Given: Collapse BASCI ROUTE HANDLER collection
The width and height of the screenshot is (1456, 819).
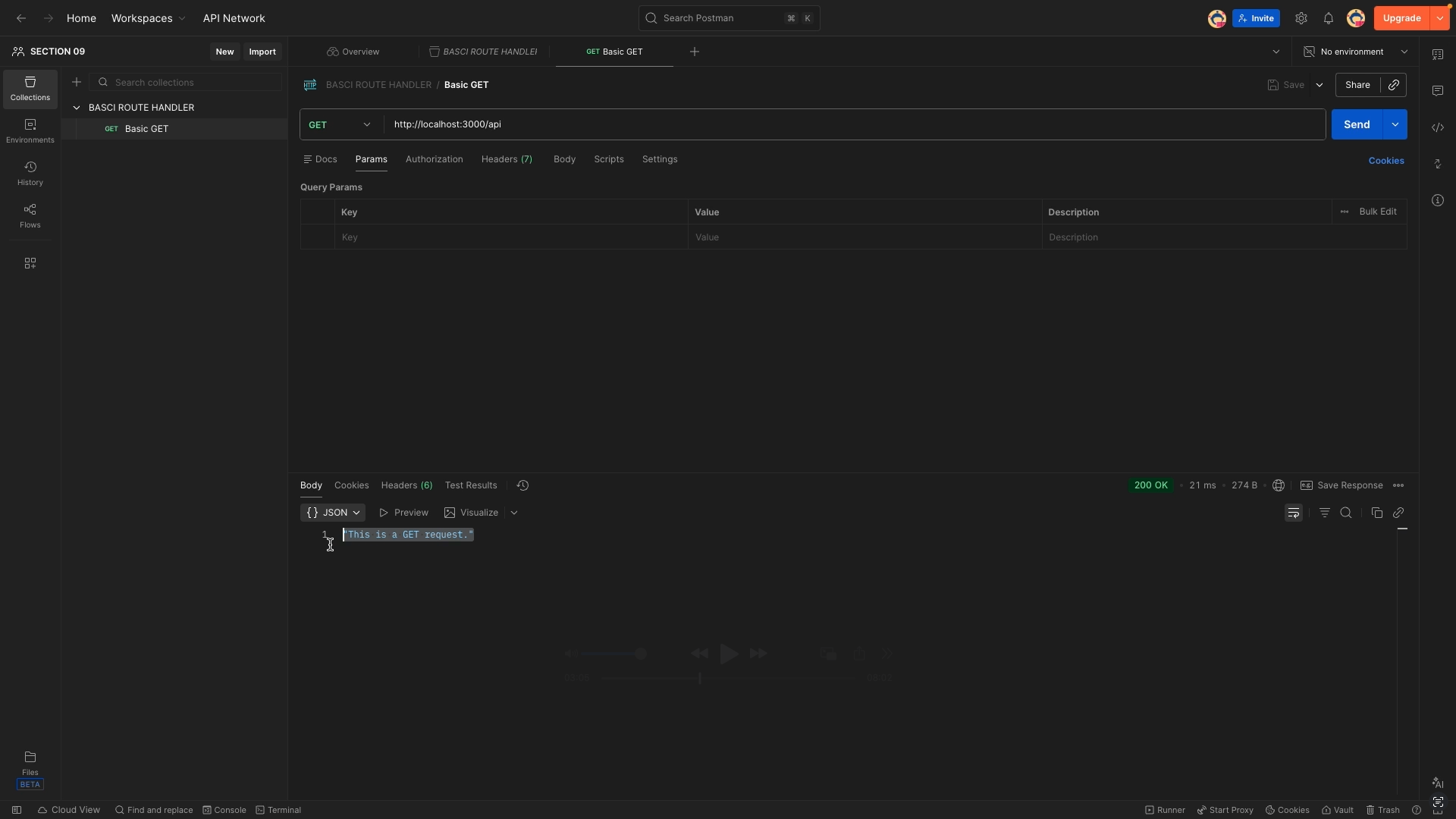Looking at the screenshot, I should (77, 108).
